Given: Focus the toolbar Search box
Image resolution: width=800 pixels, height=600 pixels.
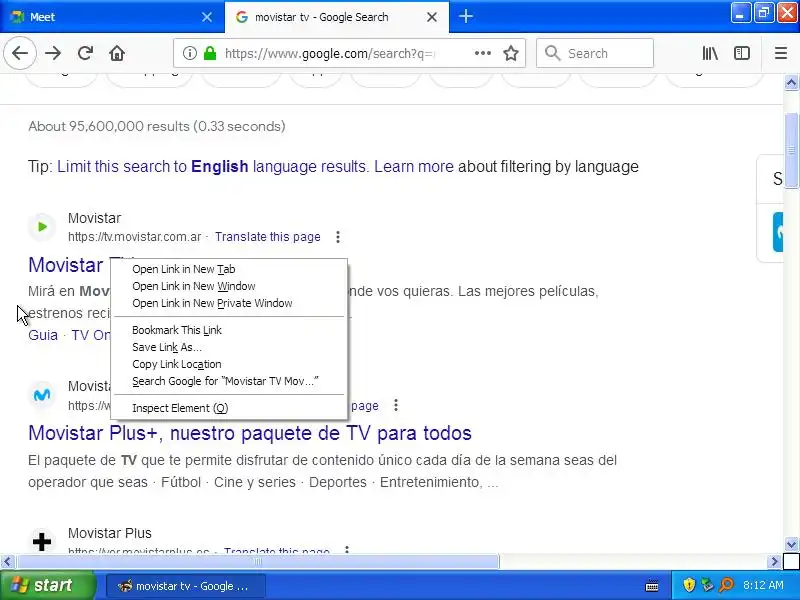Looking at the screenshot, I should tap(595, 53).
